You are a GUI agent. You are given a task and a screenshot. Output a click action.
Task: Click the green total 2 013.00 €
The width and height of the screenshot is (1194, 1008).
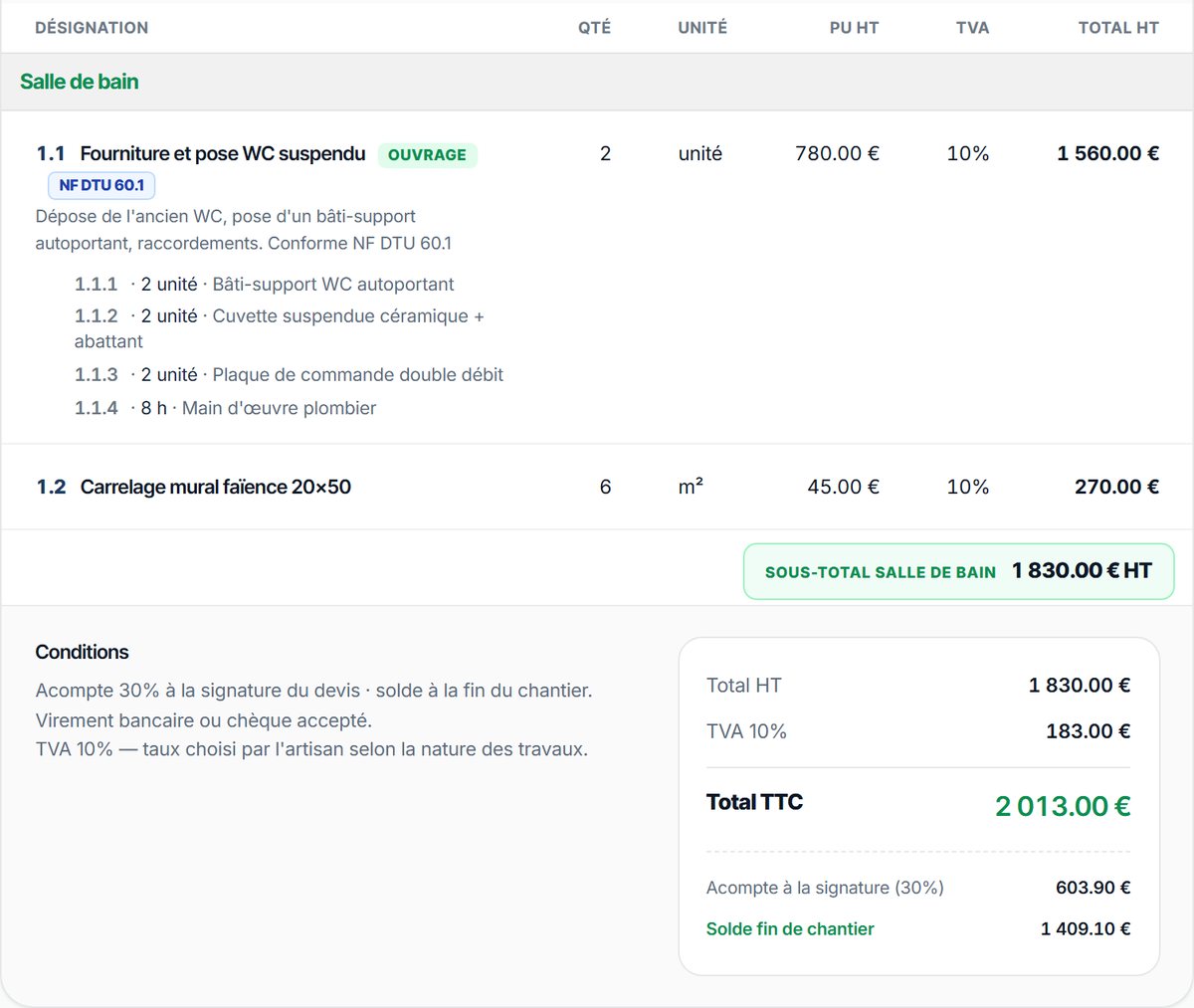pos(1063,805)
